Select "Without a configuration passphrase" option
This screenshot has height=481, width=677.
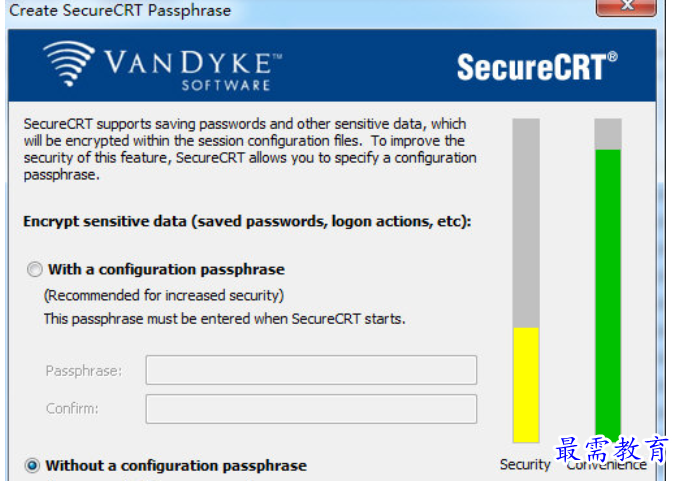point(34,466)
